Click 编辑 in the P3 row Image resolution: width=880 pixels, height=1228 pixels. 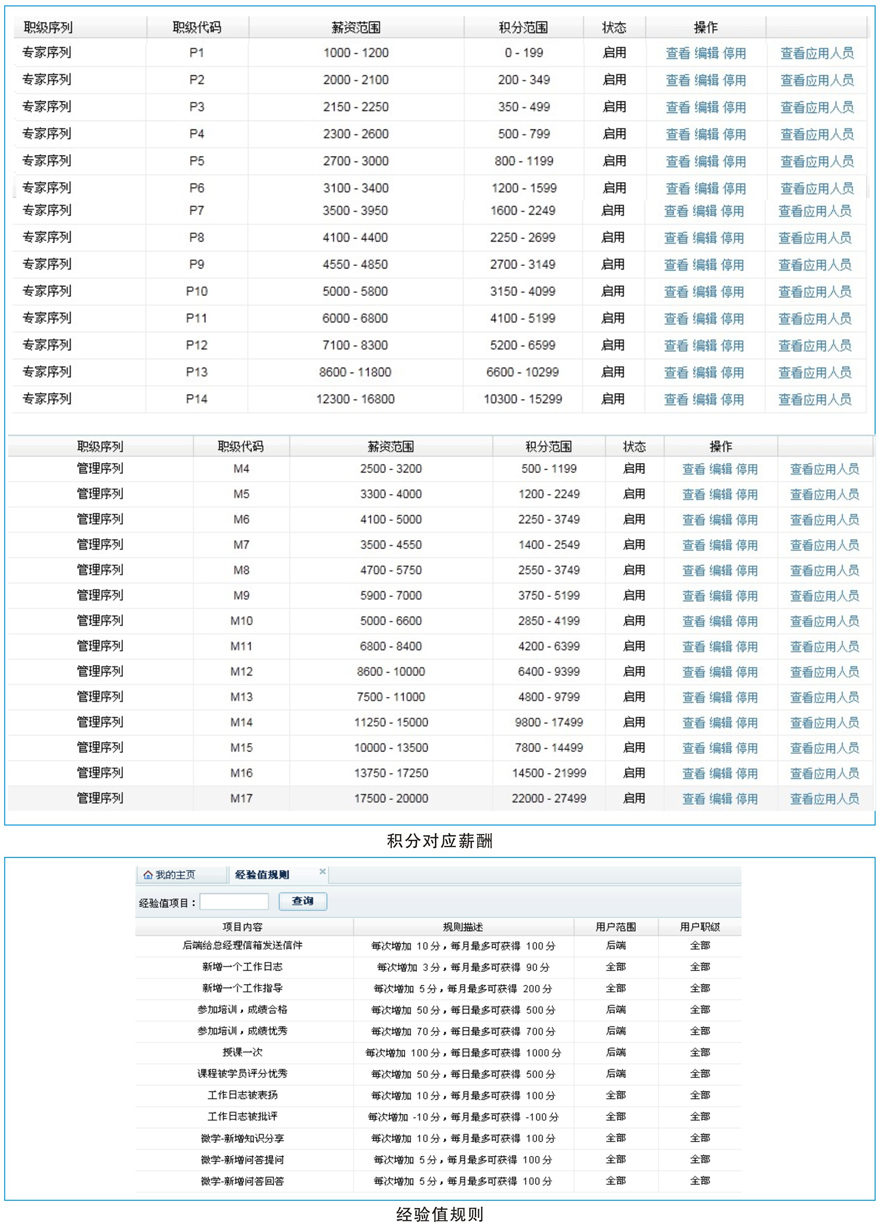pyautogui.click(x=706, y=108)
